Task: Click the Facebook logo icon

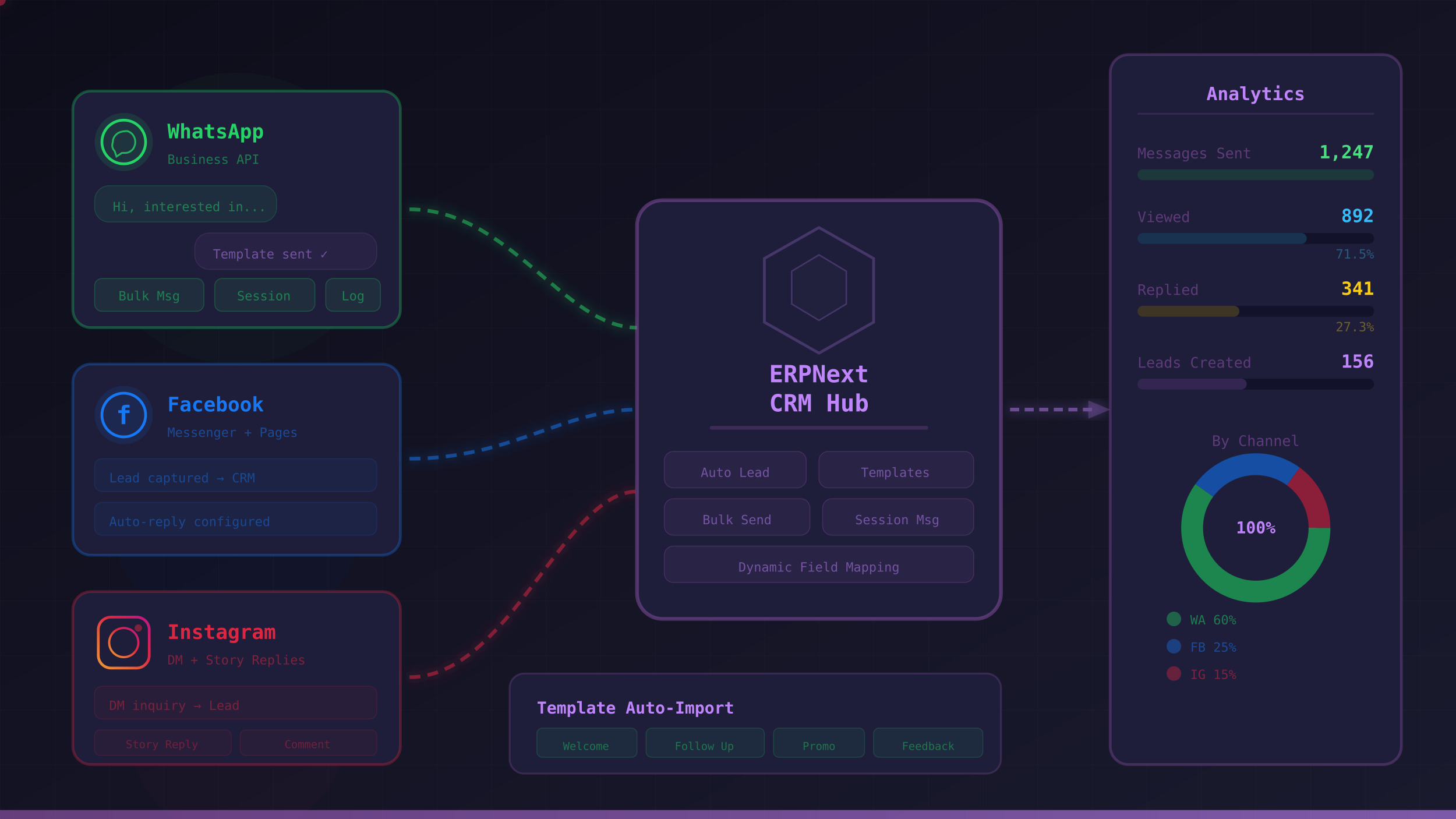Action: click(123, 415)
